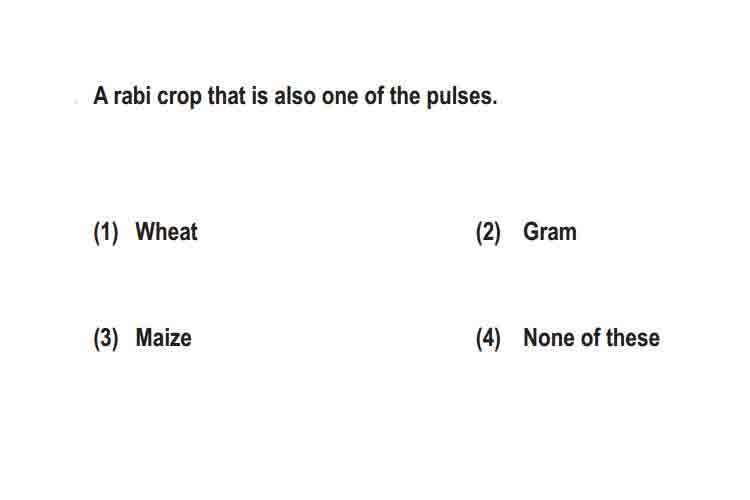750x500 pixels.
Task: Select option (2) Gram as answer
Action: [x=526, y=232]
